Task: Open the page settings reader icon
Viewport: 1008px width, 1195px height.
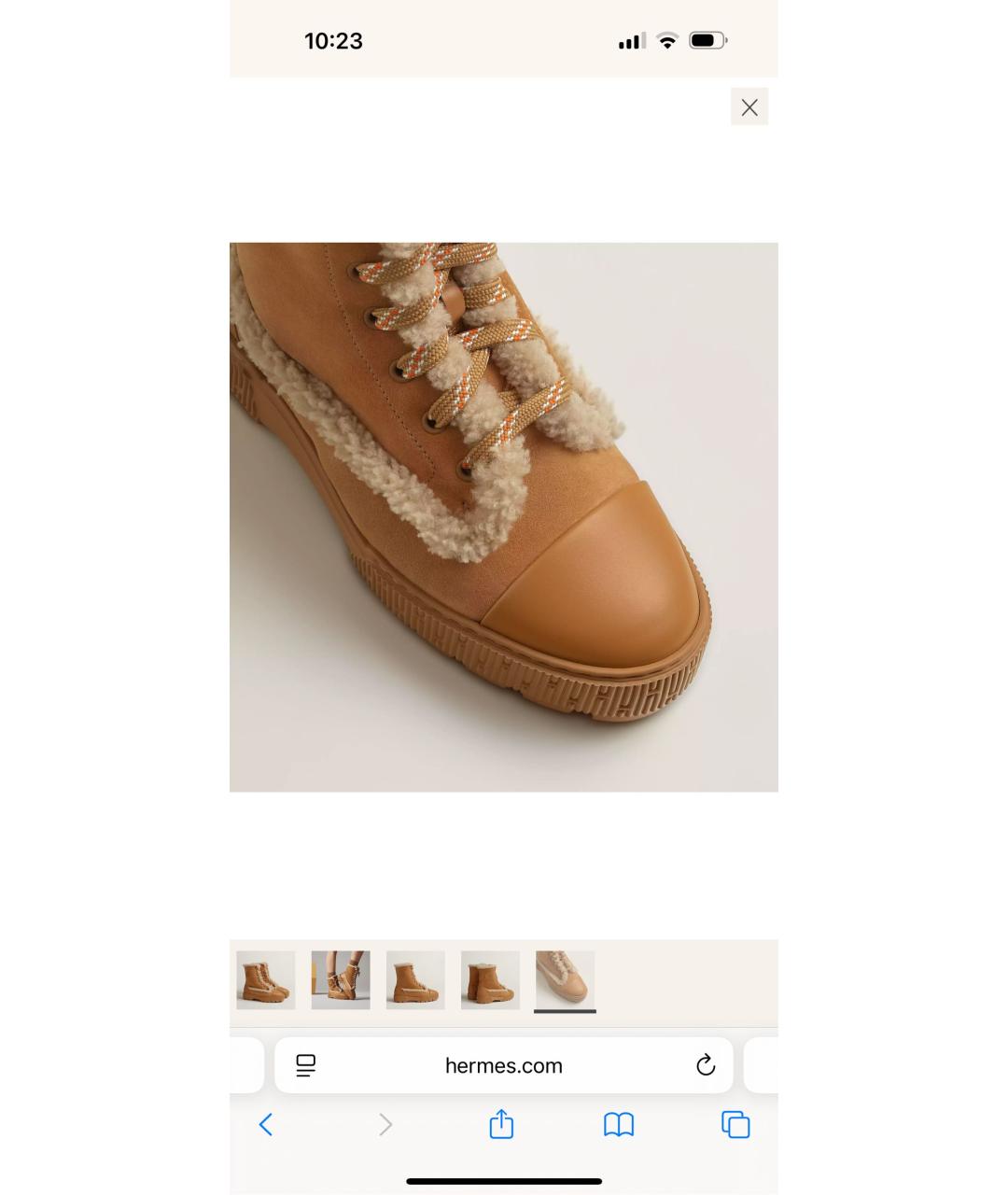Action: coord(305,1065)
